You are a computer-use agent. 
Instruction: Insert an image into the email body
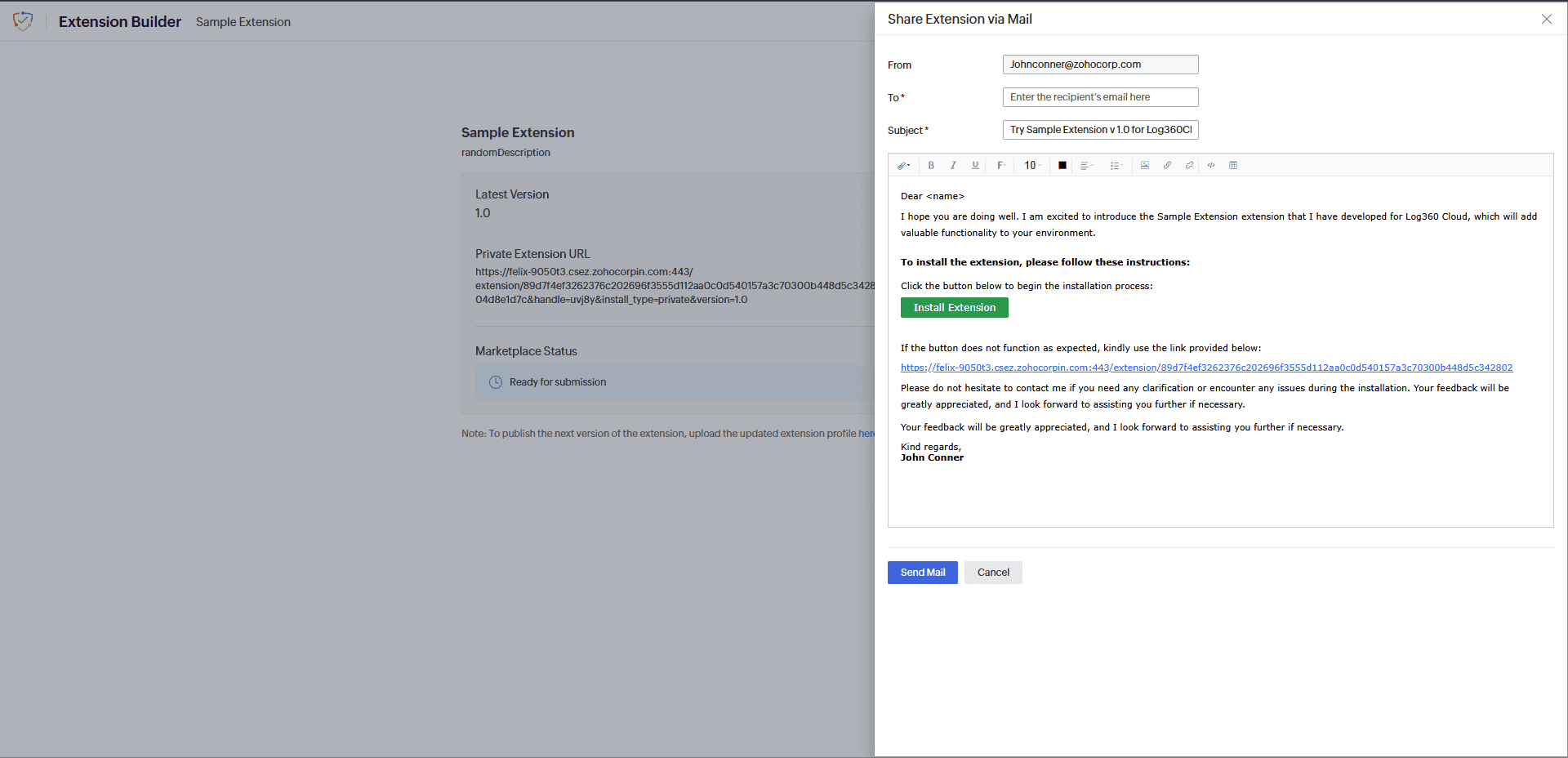(1145, 165)
